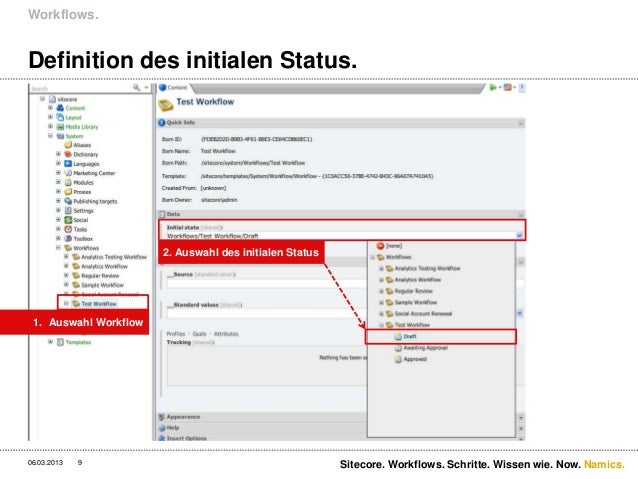Image resolution: width=638 pixels, height=479 pixels.
Task: Select the Content item icon
Action: (60, 108)
